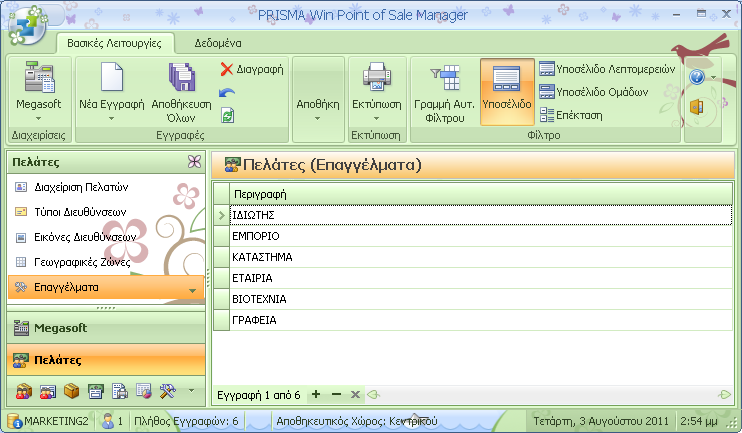Screen dimensions: 742x433
Task: Click the Εγγραφή 1 από 6 record counter
Action: point(258,395)
